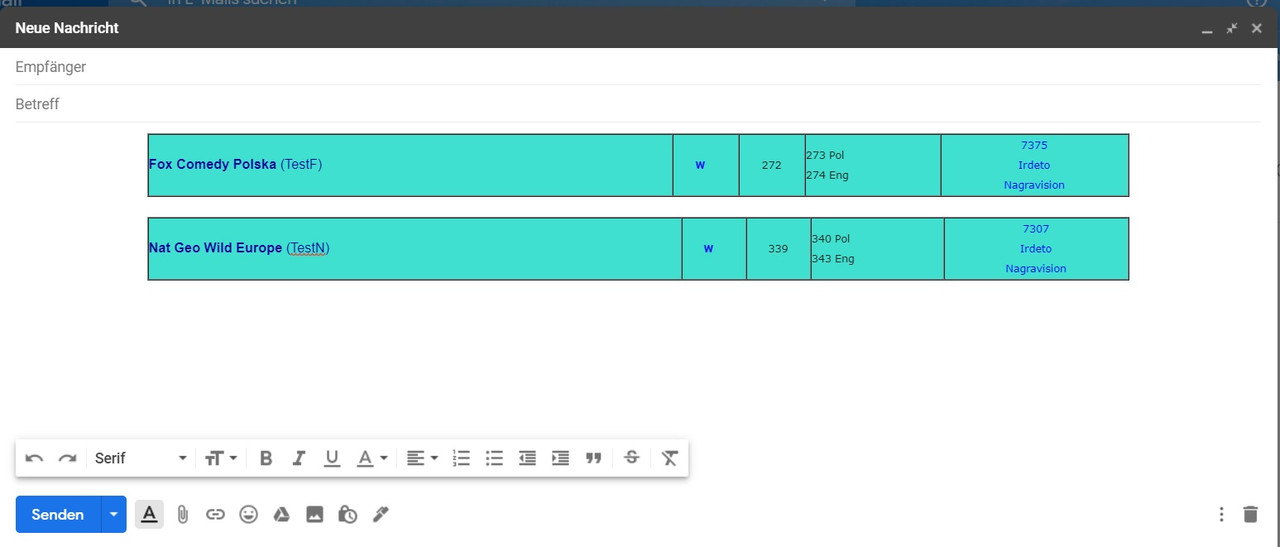
Task: Toggle strikethrough formatting
Action: coord(631,458)
